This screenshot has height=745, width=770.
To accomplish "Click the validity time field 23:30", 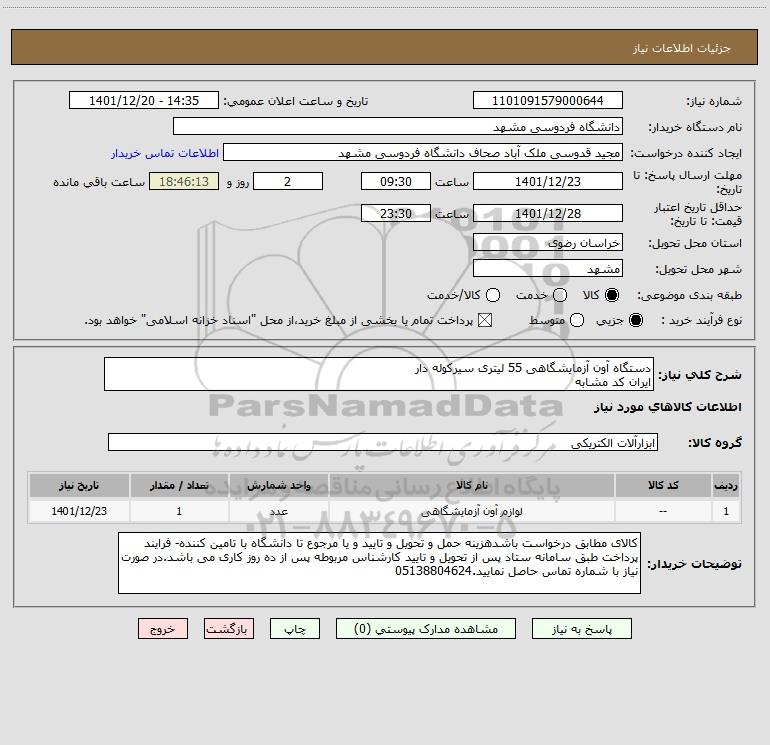I will point(396,213).
